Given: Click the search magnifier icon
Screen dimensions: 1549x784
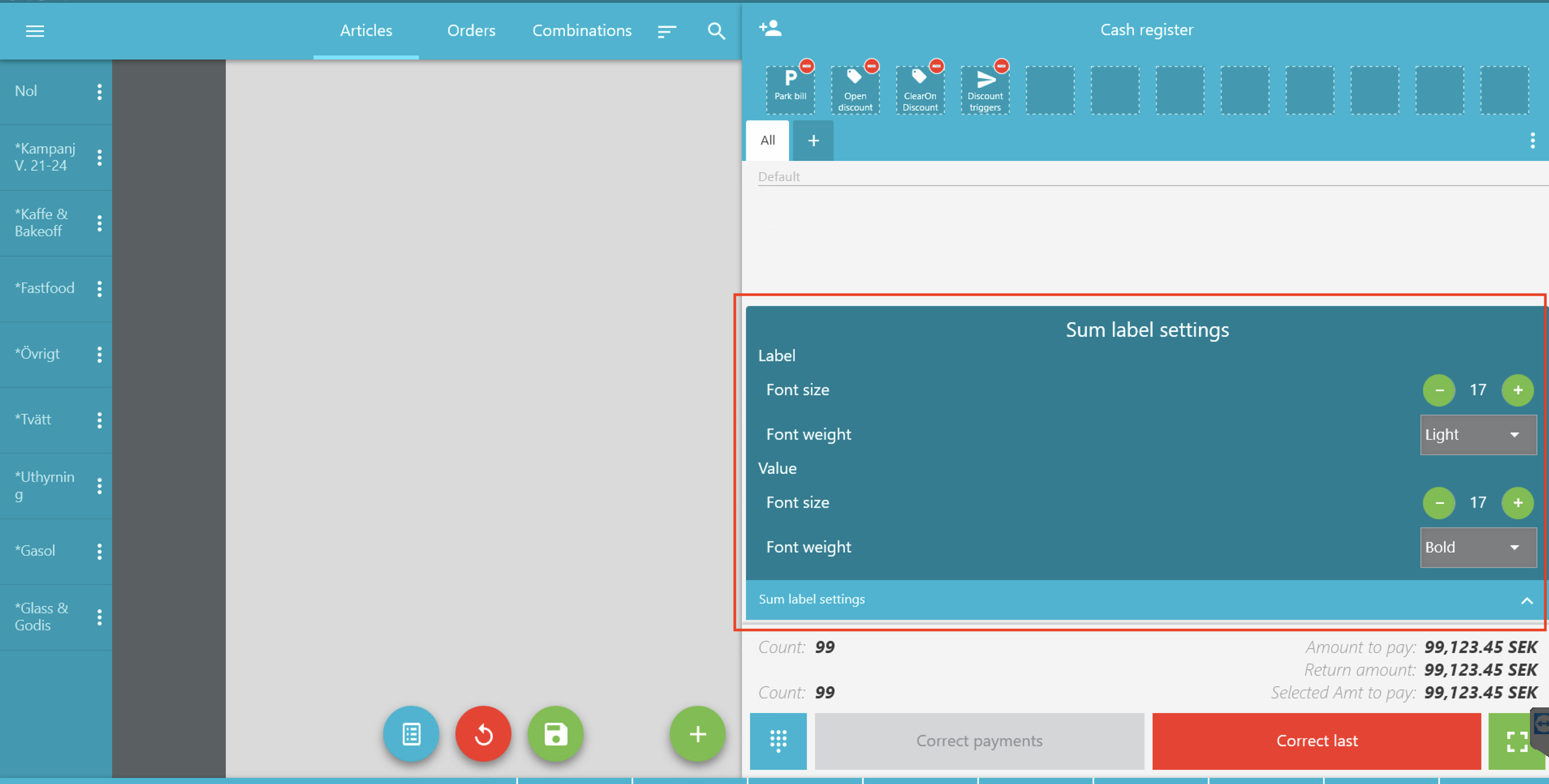Looking at the screenshot, I should [716, 31].
